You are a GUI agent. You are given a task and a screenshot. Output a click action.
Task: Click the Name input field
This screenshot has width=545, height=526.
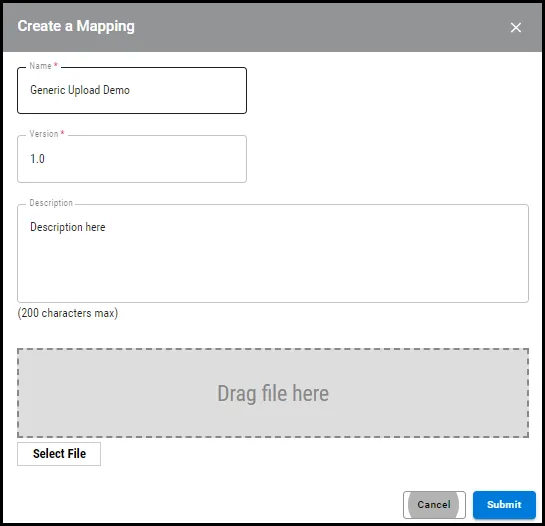click(132, 90)
